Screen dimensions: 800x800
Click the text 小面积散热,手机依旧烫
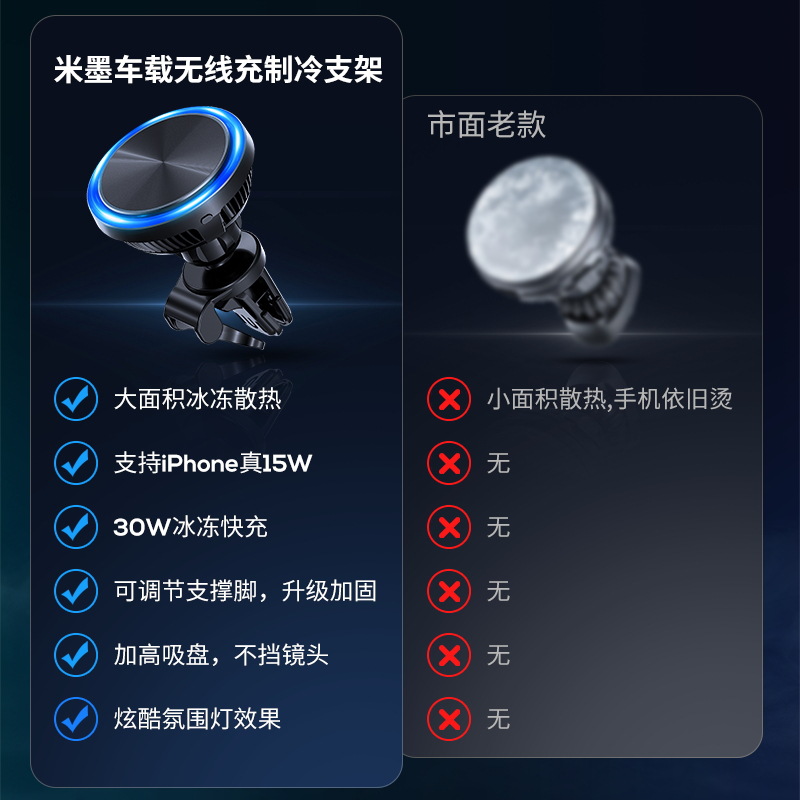[x=610, y=399]
